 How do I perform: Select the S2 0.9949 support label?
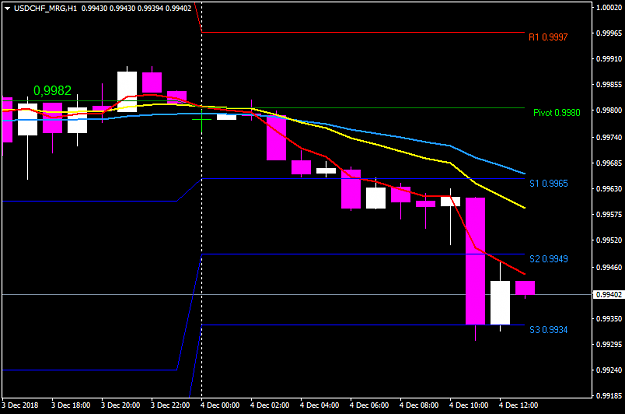pos(548,259)
